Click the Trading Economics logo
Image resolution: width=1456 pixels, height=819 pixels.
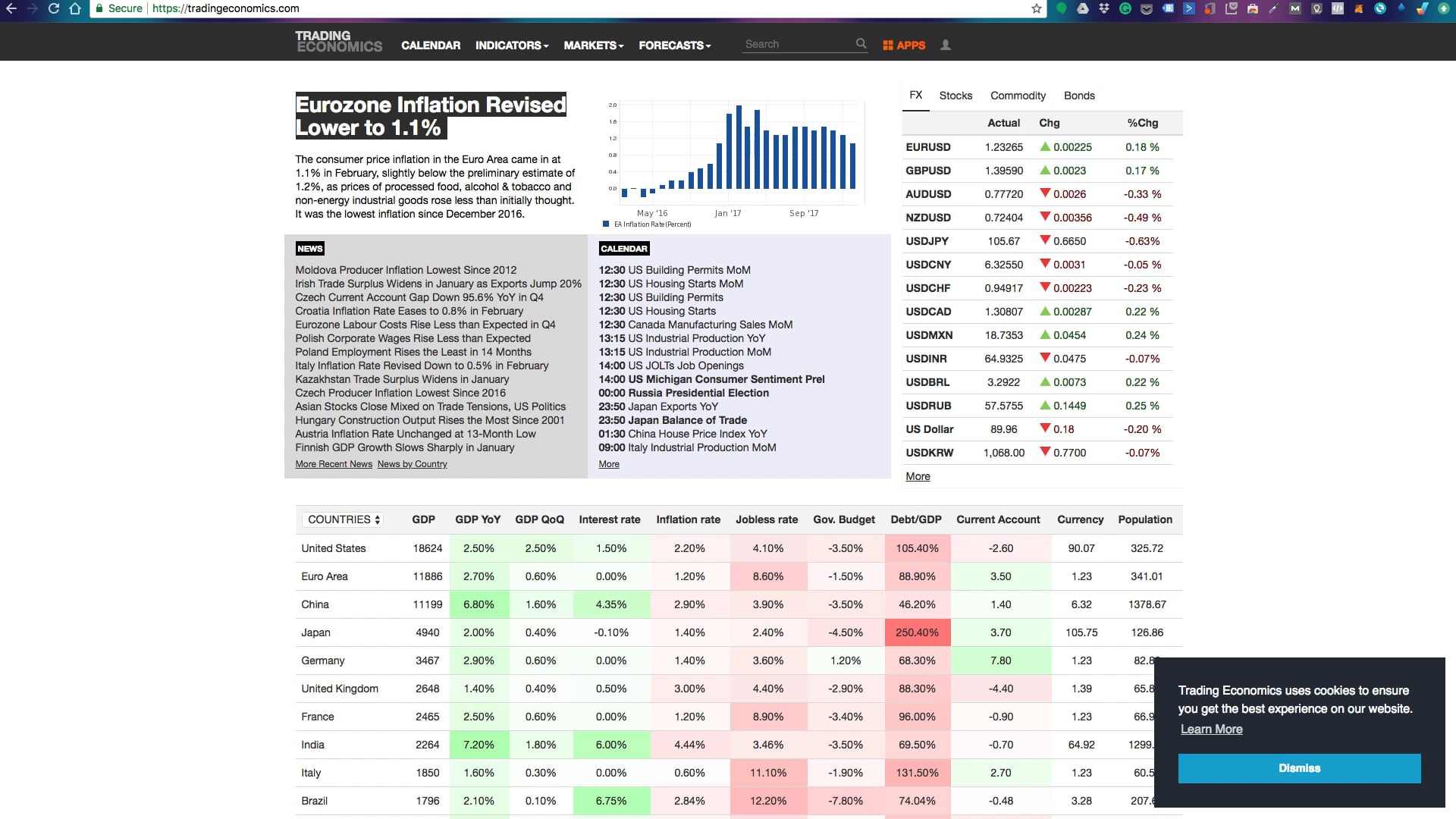[x=339, y=42]
